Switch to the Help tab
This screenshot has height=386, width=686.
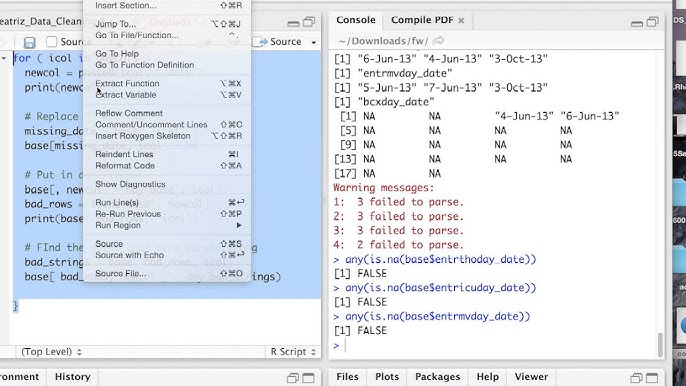pyautogui.click(x=487, y=377)
